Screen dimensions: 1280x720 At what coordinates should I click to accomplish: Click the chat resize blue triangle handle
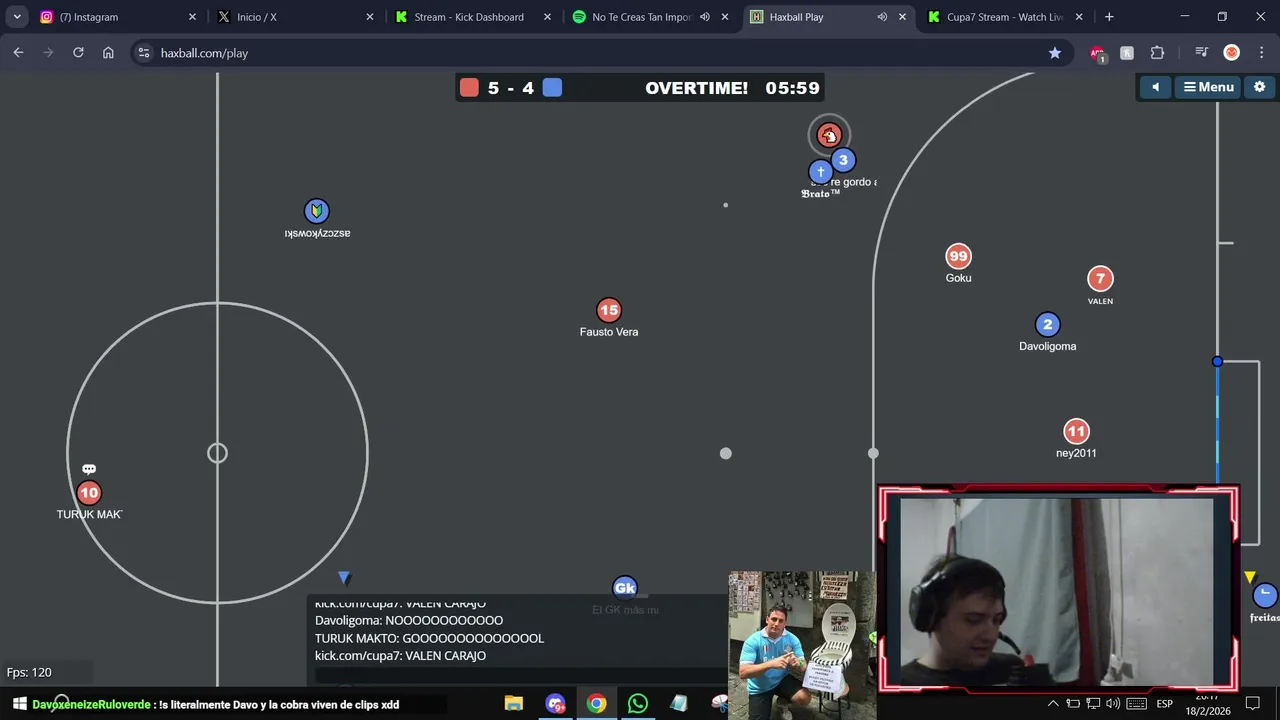tap(344, 578)
